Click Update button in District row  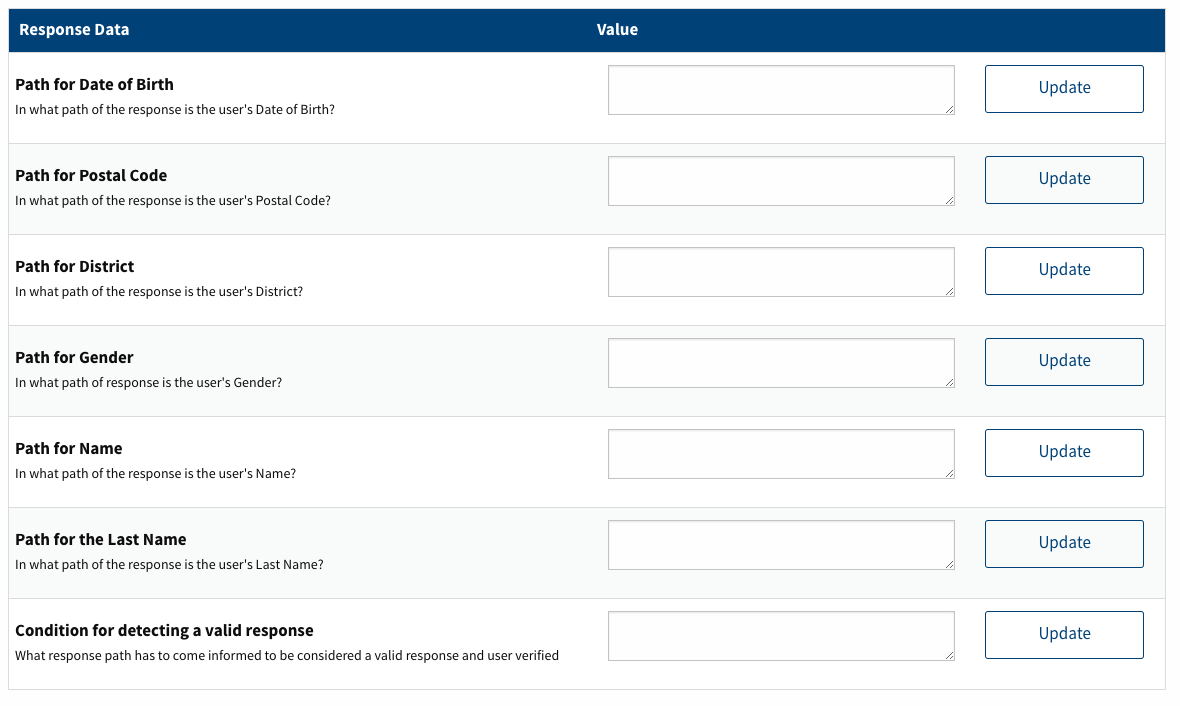[x=1064, y=270]
